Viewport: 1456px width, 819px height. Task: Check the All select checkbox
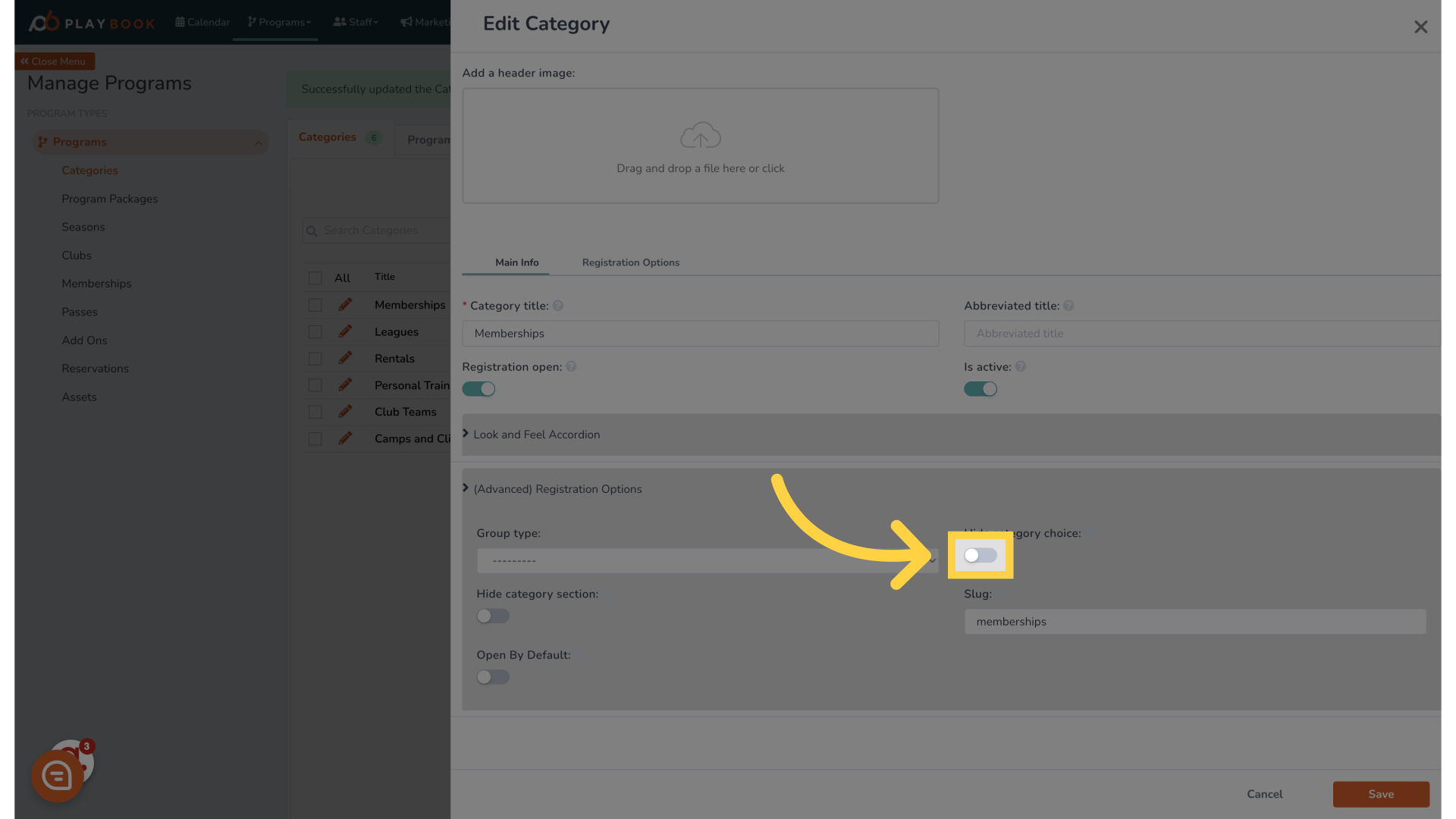coord(315,278)
